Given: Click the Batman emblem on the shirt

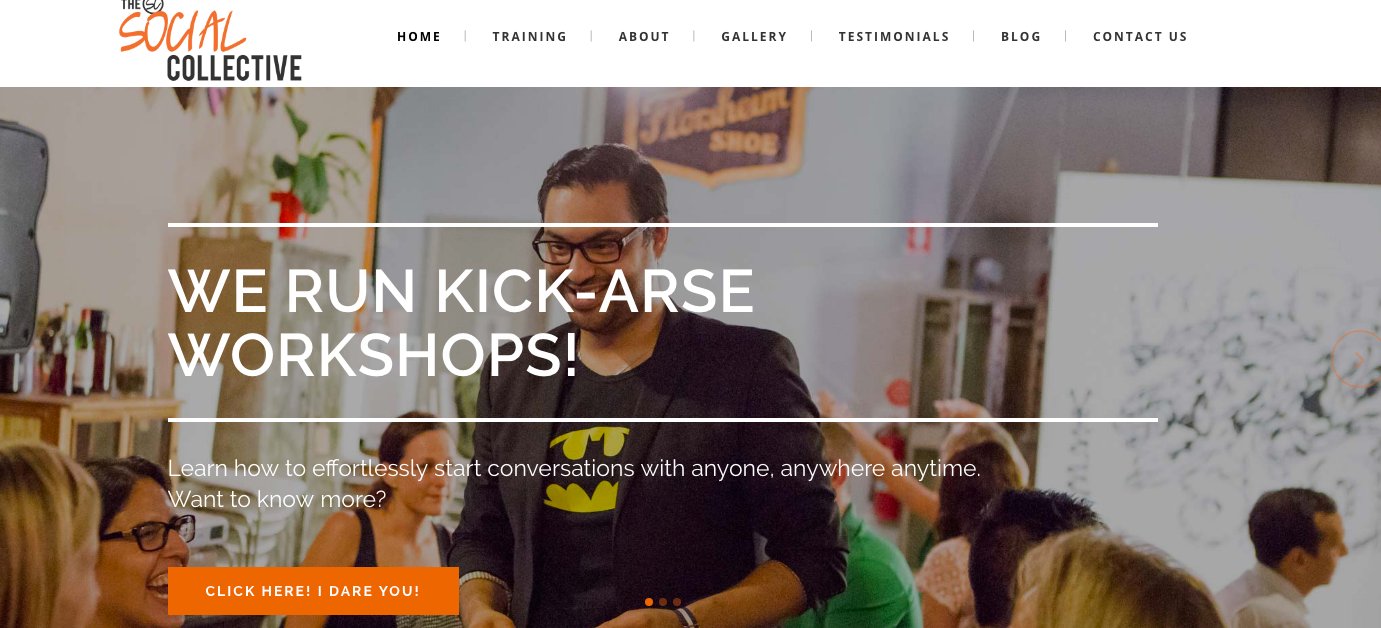Looking at the screenshot, I should pyautogui.click(x=589, y=468).
